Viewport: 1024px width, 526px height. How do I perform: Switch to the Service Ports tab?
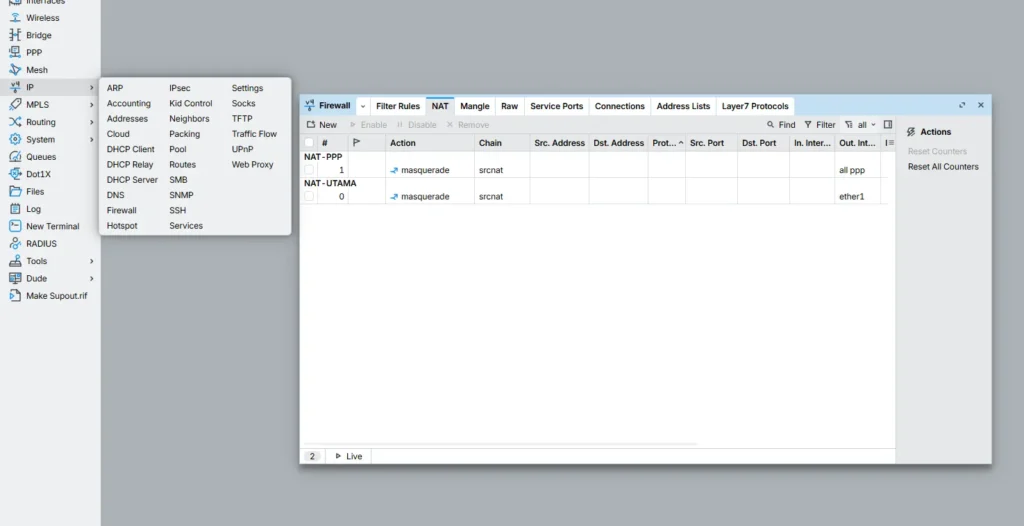pyautogui.click(x=556, y=106)
